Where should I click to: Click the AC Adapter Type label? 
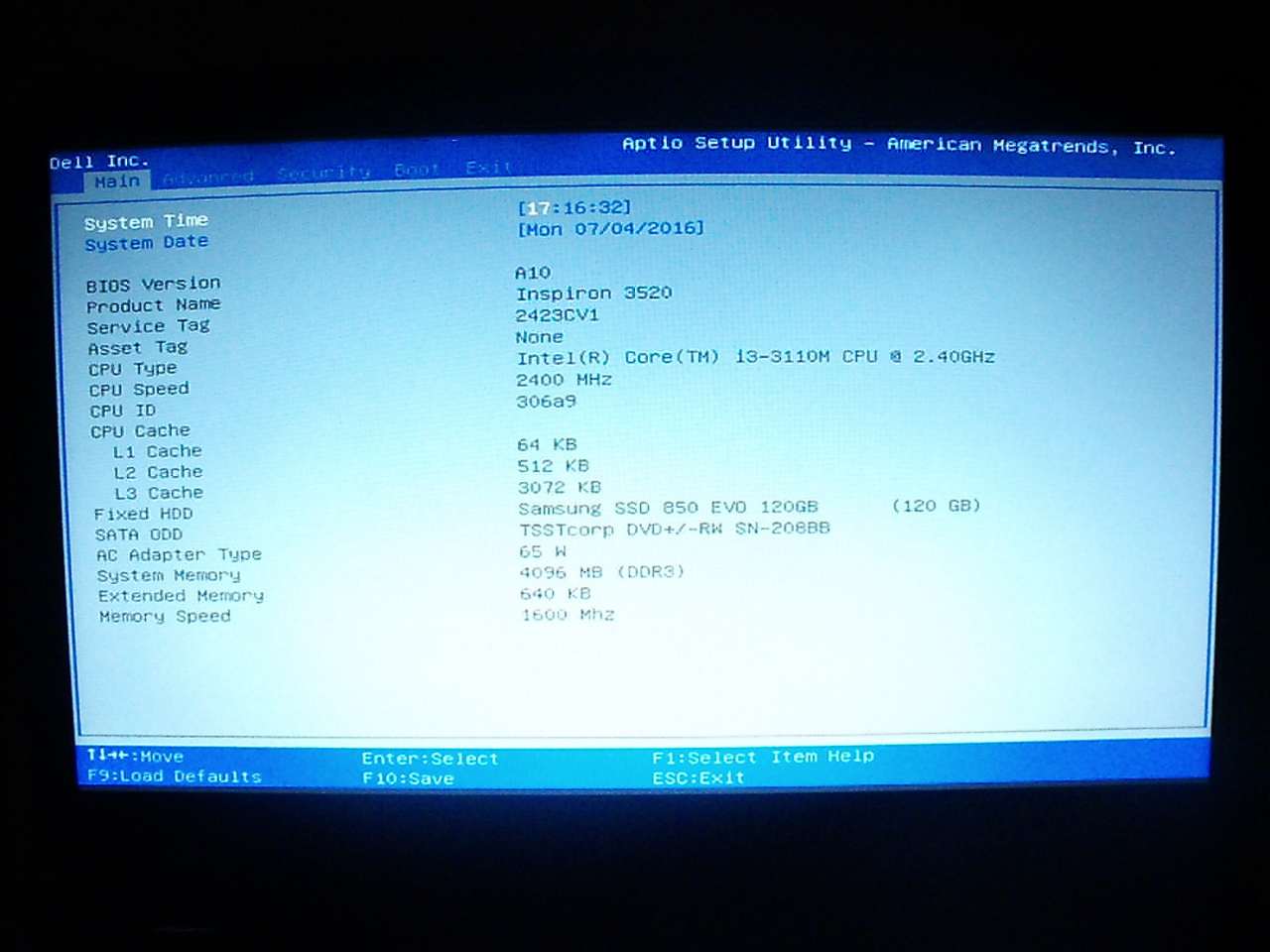click(x=179, y=554)
